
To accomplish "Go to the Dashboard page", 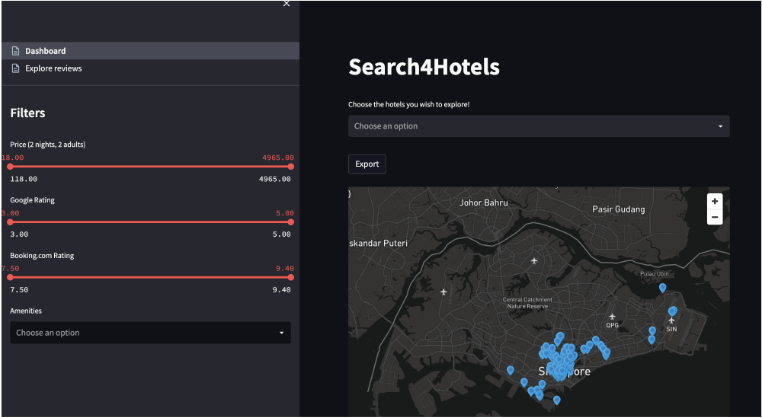I will 45,51.
